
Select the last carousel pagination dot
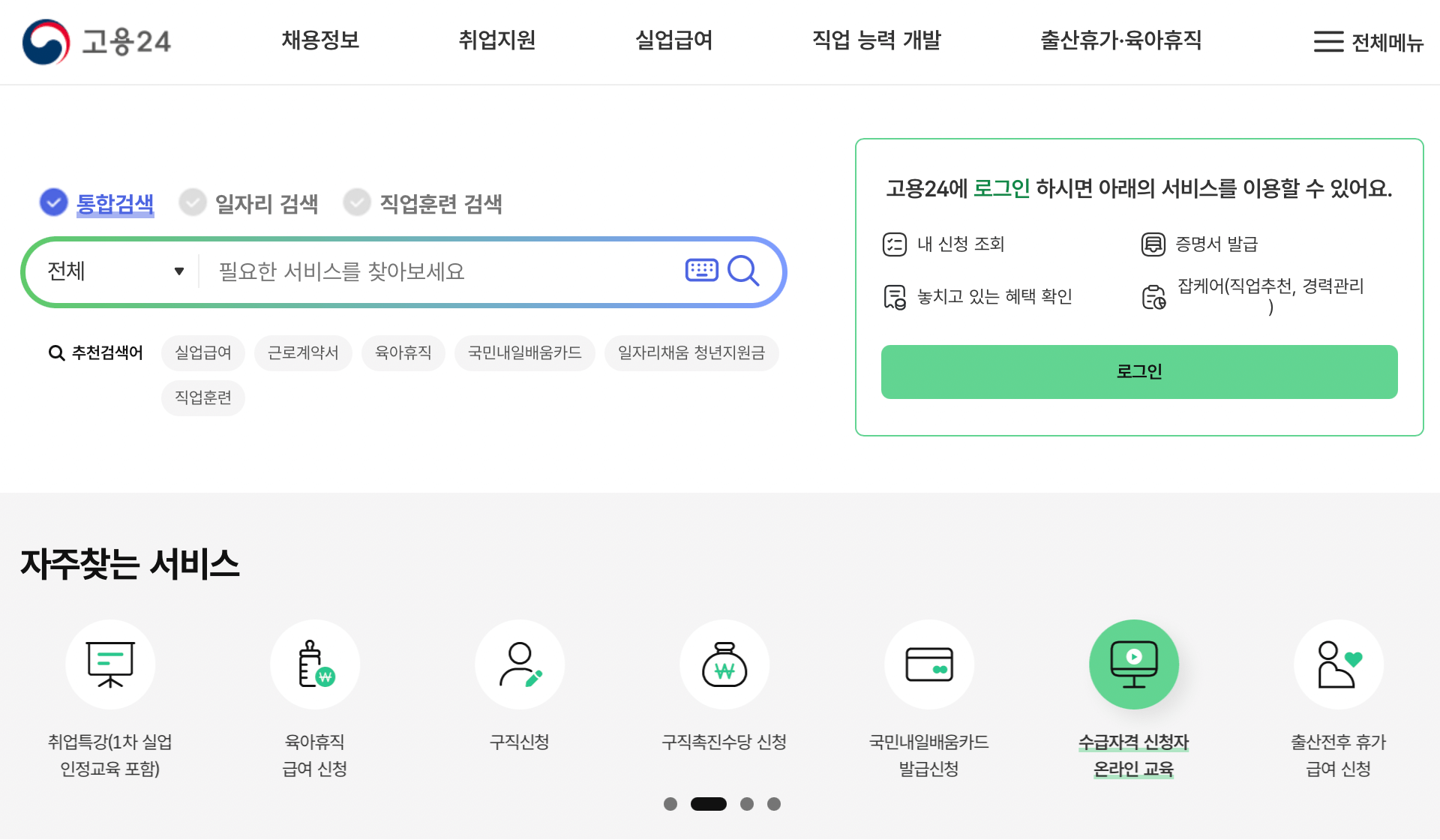click(x=774, y=803)
